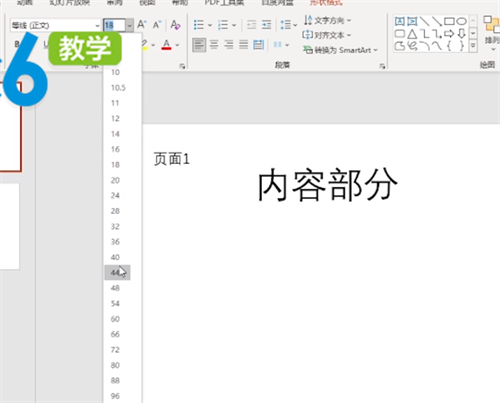Open the font size dropdown arrow

click(x=130, y=25)
